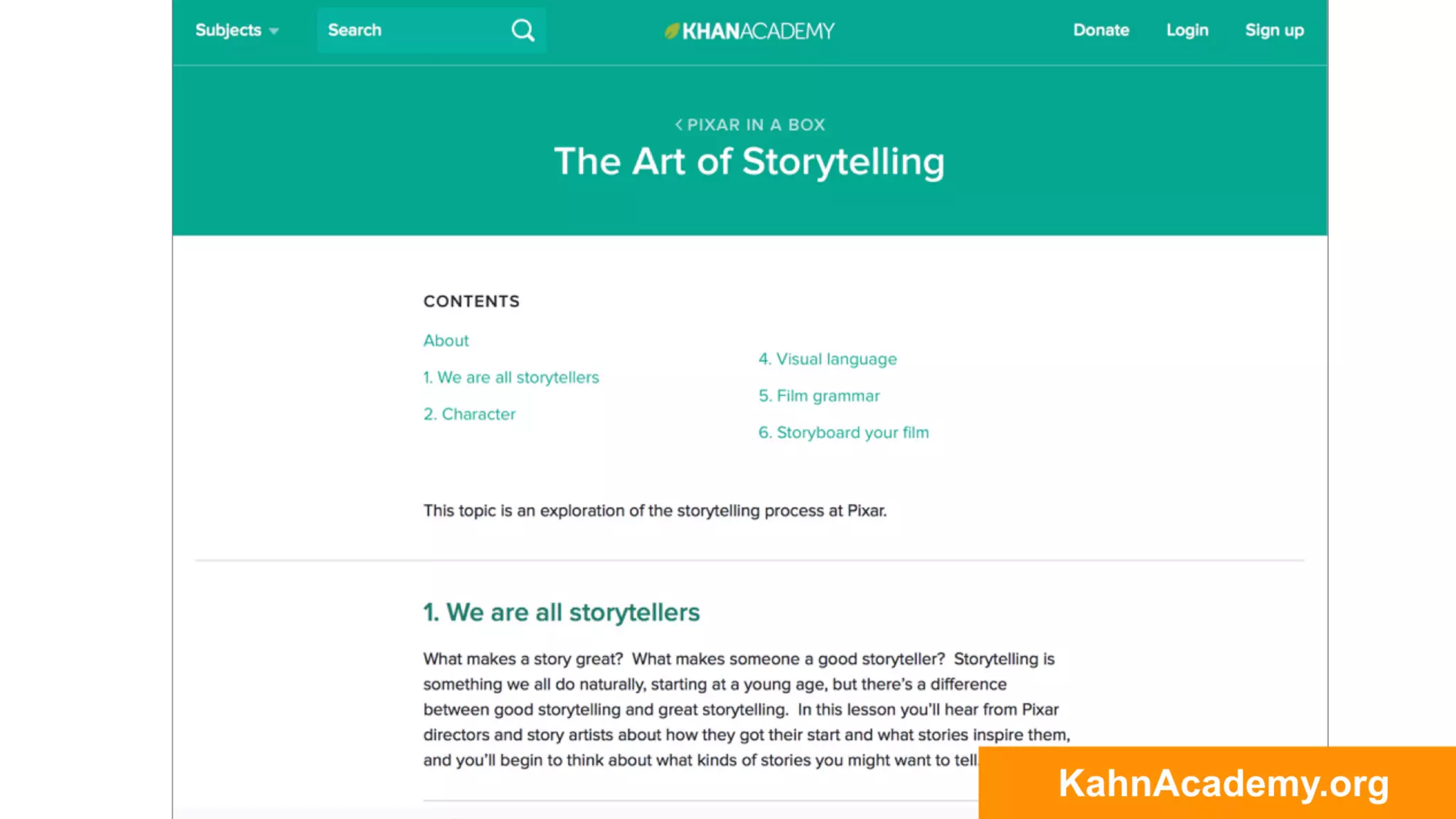1456x819 pixels.
Task: Click the Khan Academy wordmark
Action: pyautogui.click(x=758, y=31)
